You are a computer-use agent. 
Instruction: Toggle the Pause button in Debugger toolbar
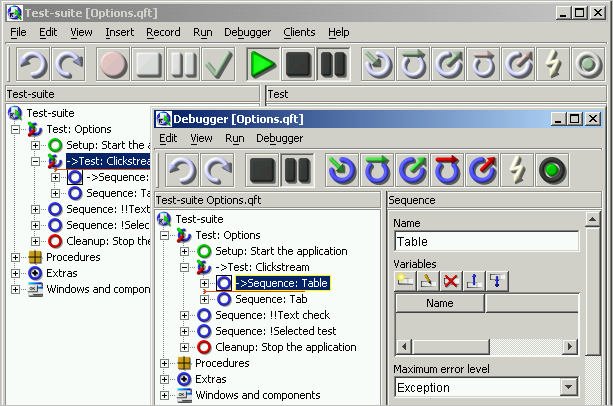(x=297, y=169)
